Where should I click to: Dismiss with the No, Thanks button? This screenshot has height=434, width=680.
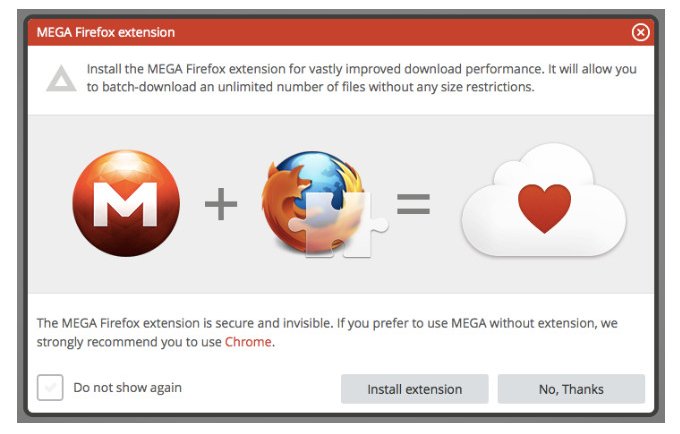(571, 389)
